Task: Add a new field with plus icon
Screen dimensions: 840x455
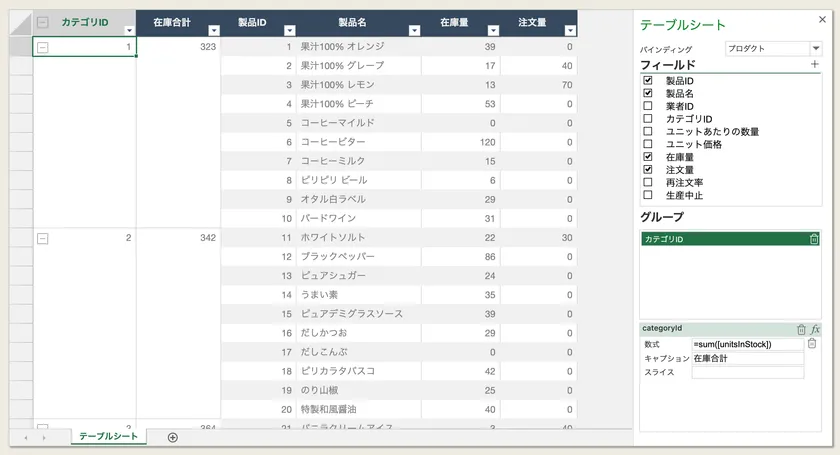Action: [814, 64]
